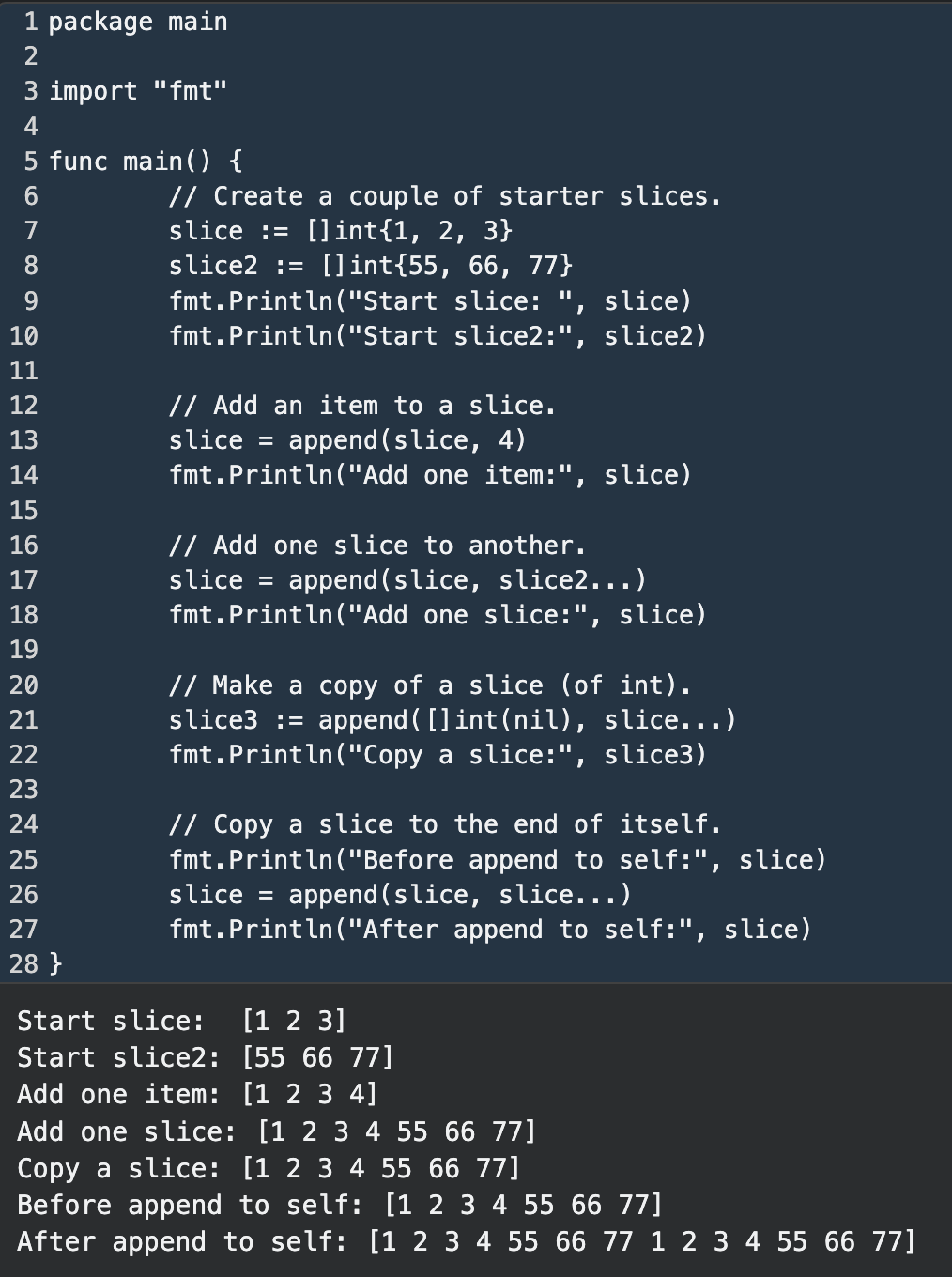952x1277 pixels.
Task: Click the append(slice, slice2...) call
Action: coord(467,580)
